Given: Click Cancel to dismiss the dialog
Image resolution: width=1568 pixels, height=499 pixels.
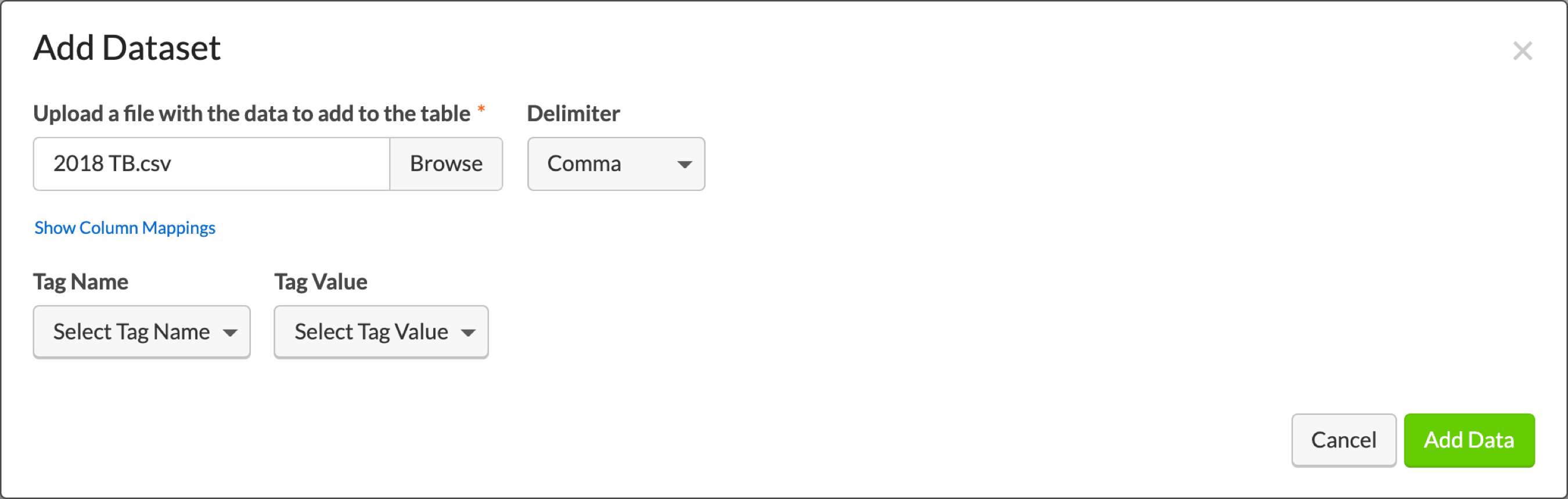Looking at the screenshot, I should (x=1343, y=440).
